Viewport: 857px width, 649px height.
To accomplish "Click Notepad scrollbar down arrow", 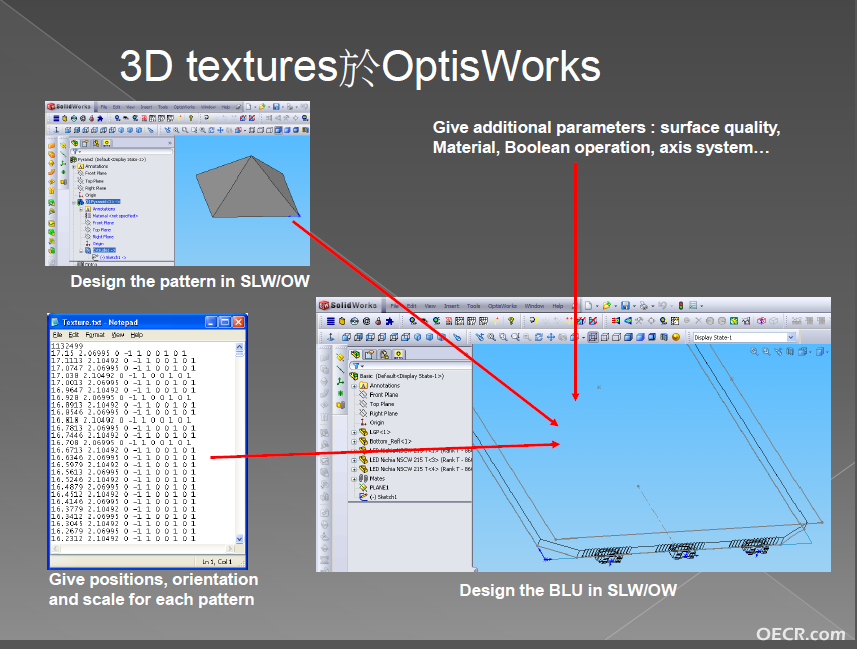I will click(239, 539).
